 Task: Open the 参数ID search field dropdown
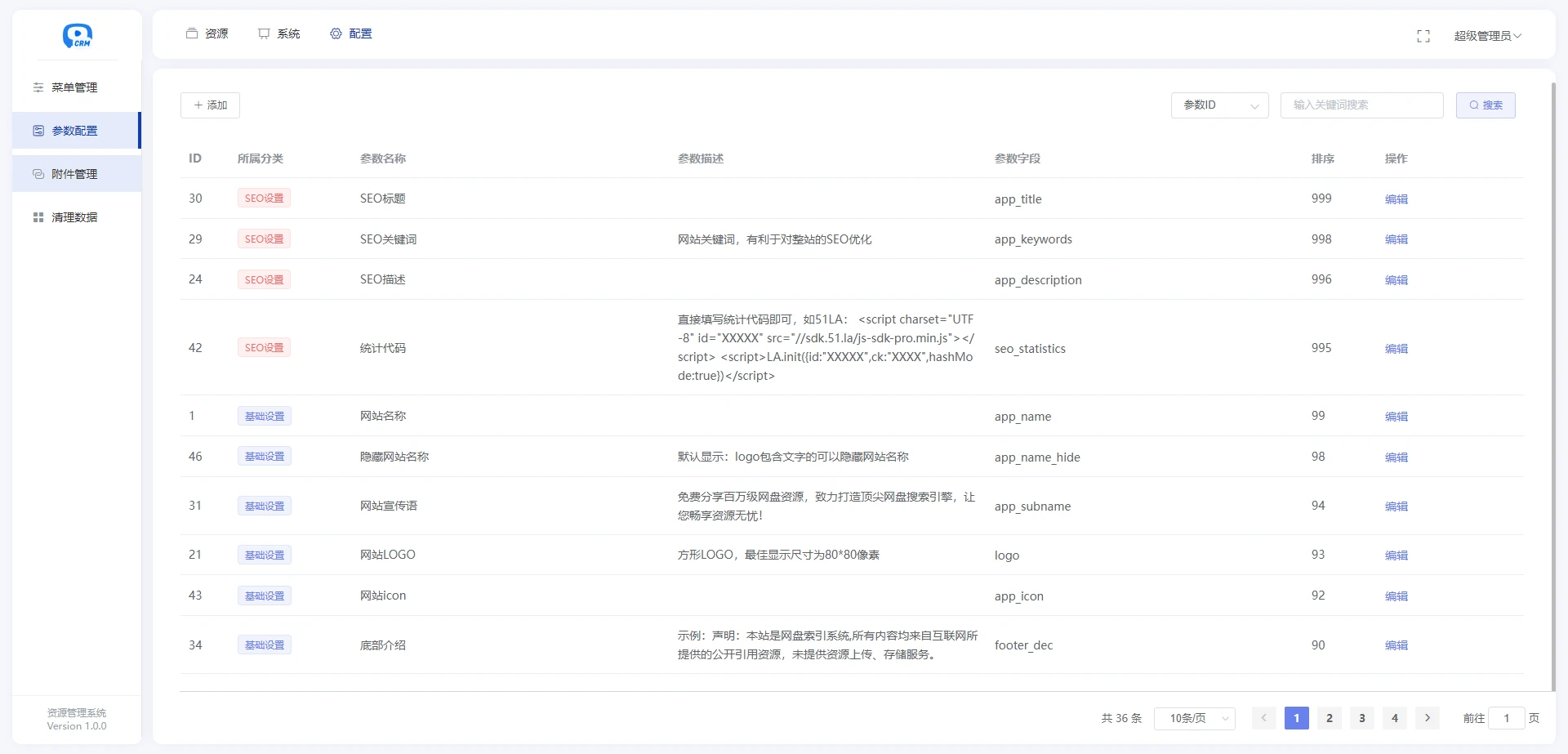click(x=1219, y=105)
